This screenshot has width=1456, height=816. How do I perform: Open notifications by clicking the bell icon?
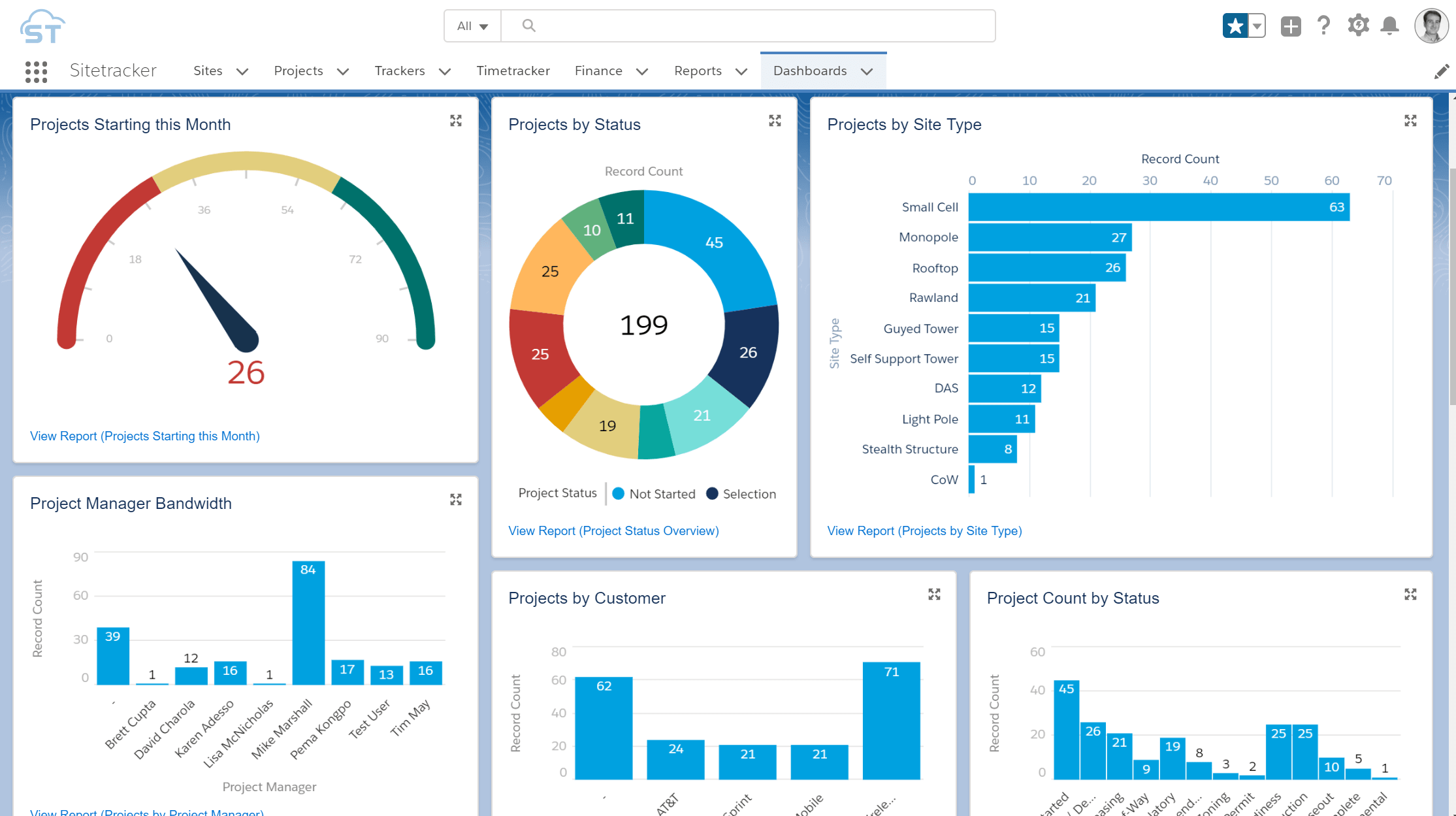1389,25
